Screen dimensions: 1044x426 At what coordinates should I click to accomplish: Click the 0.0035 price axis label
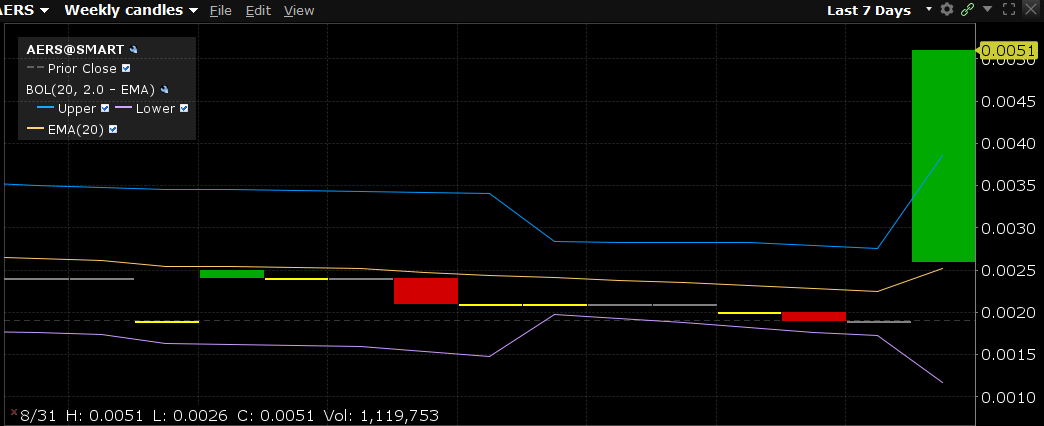pos(1009,186)
